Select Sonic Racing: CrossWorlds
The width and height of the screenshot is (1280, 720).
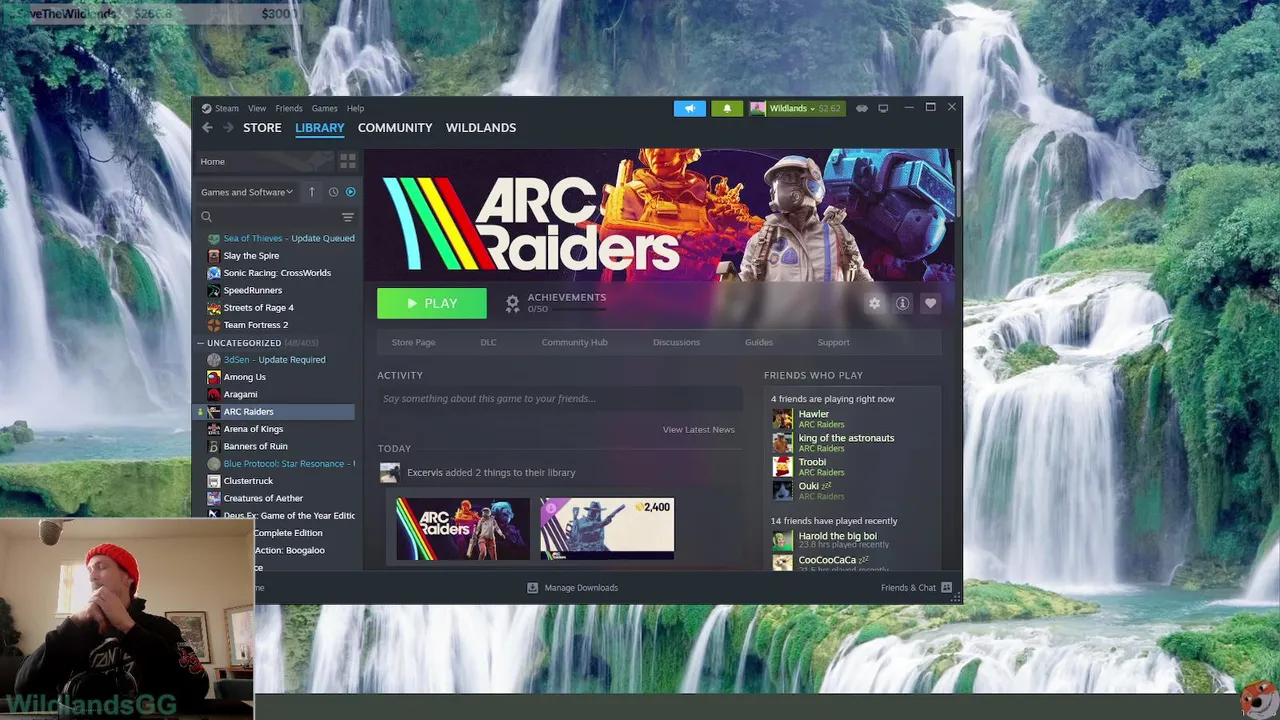click(276, 273)
